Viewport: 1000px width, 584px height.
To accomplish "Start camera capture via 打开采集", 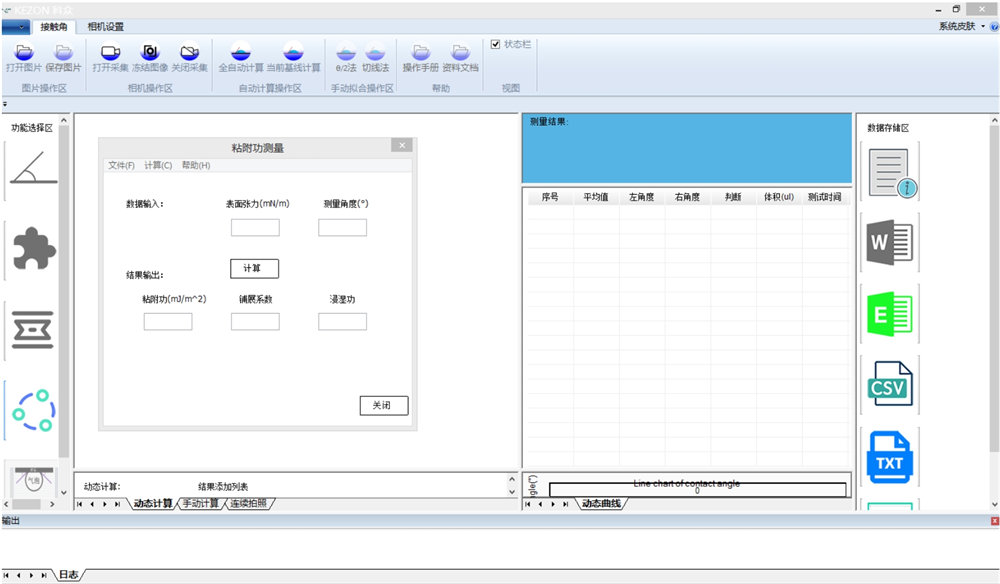I will (x=110, y=58).
